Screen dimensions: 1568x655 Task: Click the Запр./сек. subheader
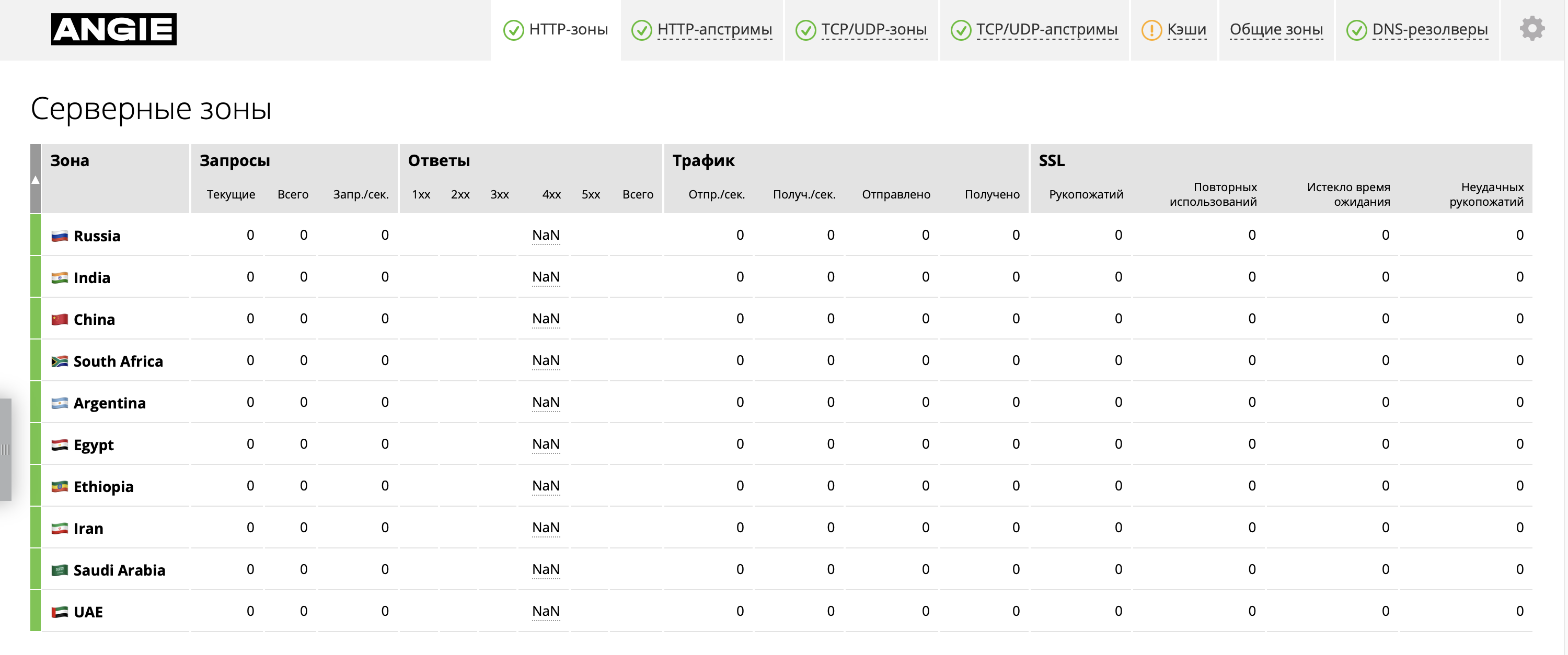360,195
